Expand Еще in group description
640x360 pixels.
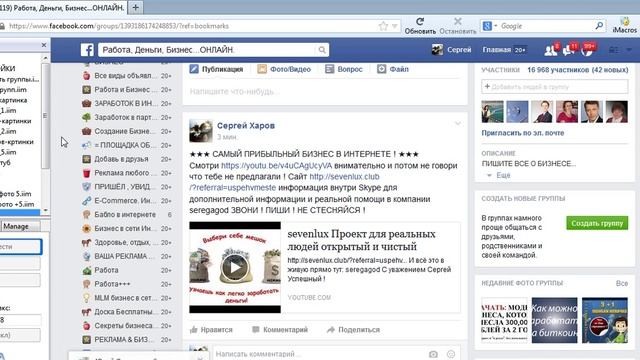[x=503, y=175]
